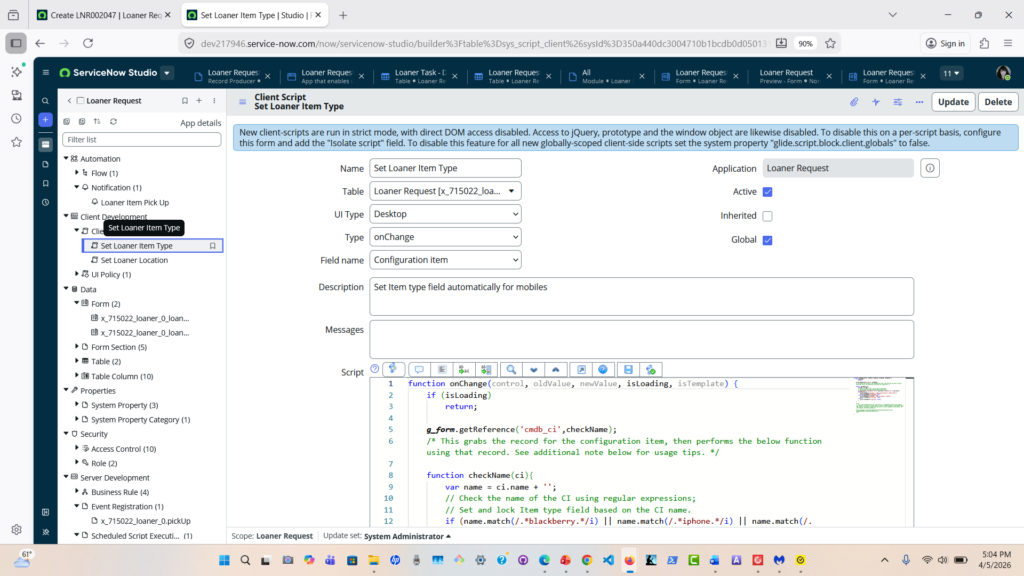Click the refresh icon in app explorer
Image resolution: width=1024 pixels, height=576 pixels.
113,121
